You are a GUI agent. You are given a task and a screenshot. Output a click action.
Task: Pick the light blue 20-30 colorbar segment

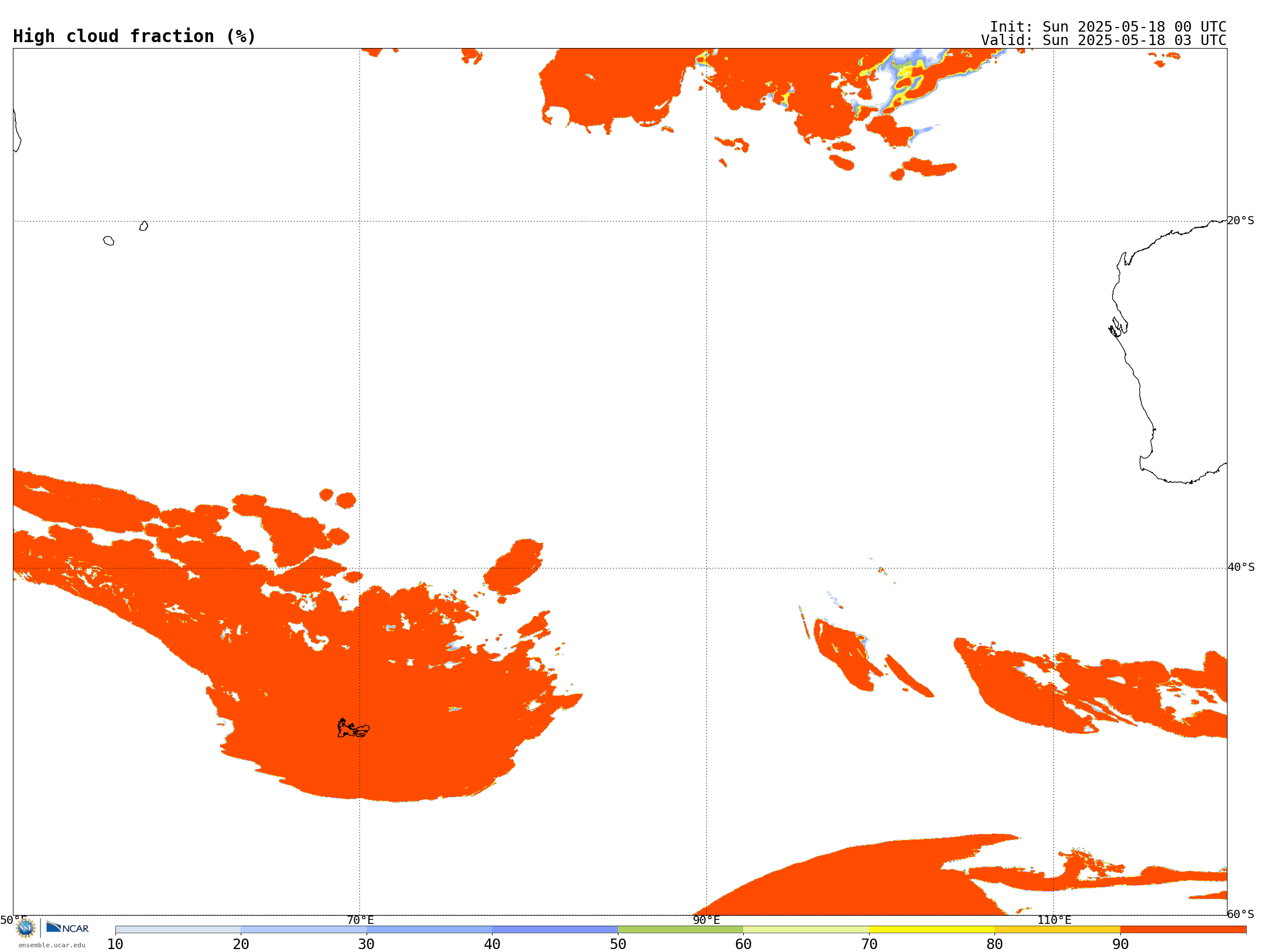(x=303, y=930)
